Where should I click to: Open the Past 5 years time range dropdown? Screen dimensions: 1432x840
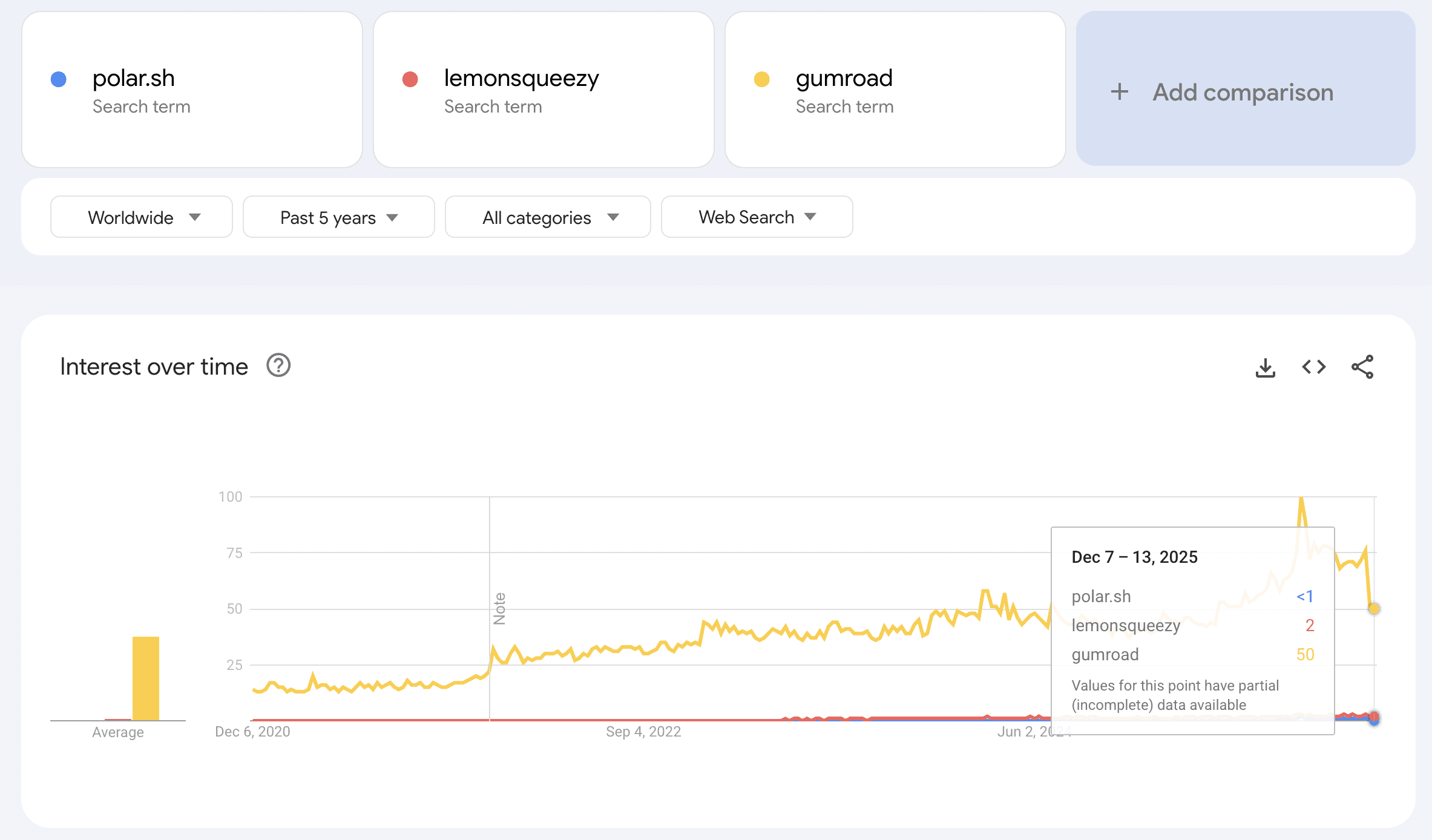[x=338, y=217]
